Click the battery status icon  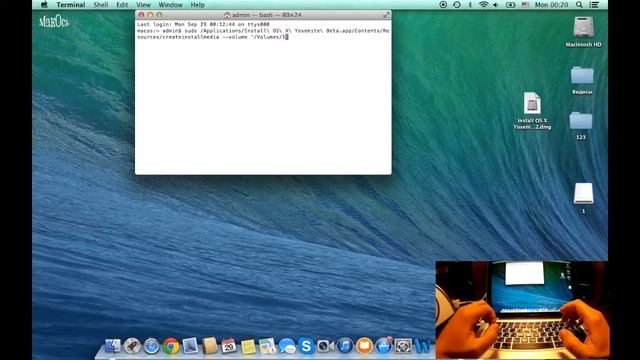511,5
